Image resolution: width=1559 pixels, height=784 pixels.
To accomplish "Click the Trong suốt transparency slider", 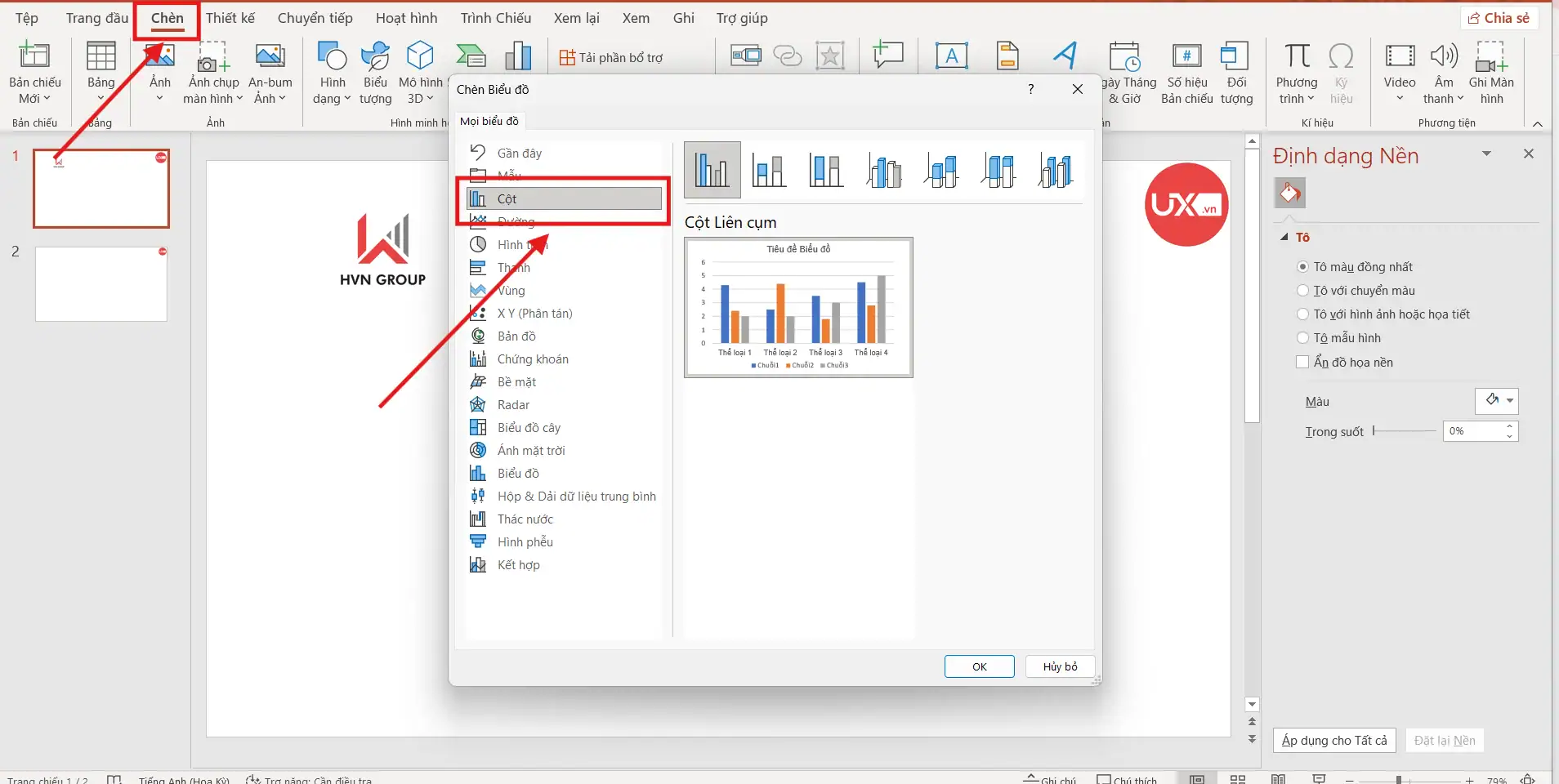I will pos(1405,431).
